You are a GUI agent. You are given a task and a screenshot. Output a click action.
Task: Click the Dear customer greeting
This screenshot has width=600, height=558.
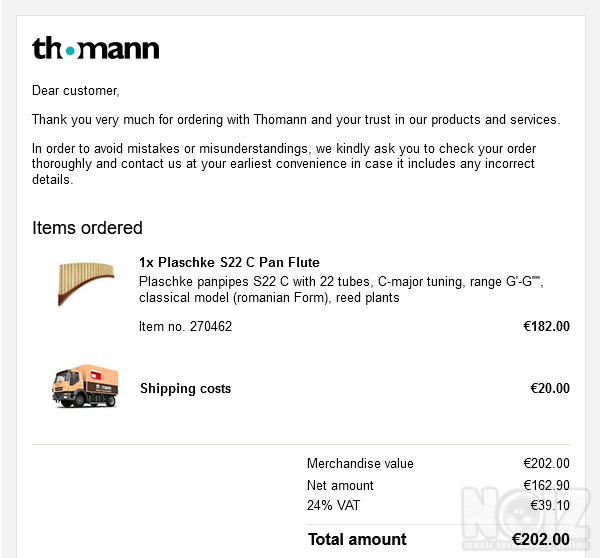[76, 91]
